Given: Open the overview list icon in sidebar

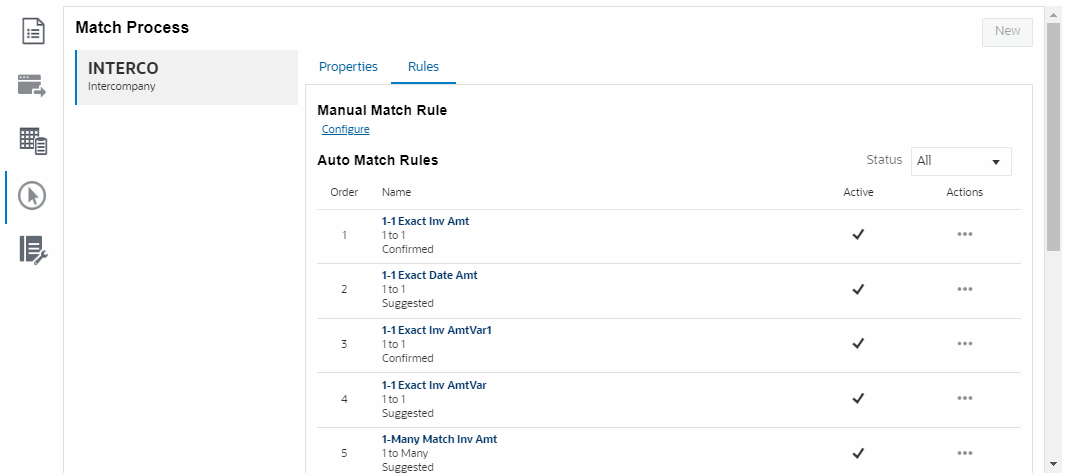Looking at the screenshot, I should point(33,31).
